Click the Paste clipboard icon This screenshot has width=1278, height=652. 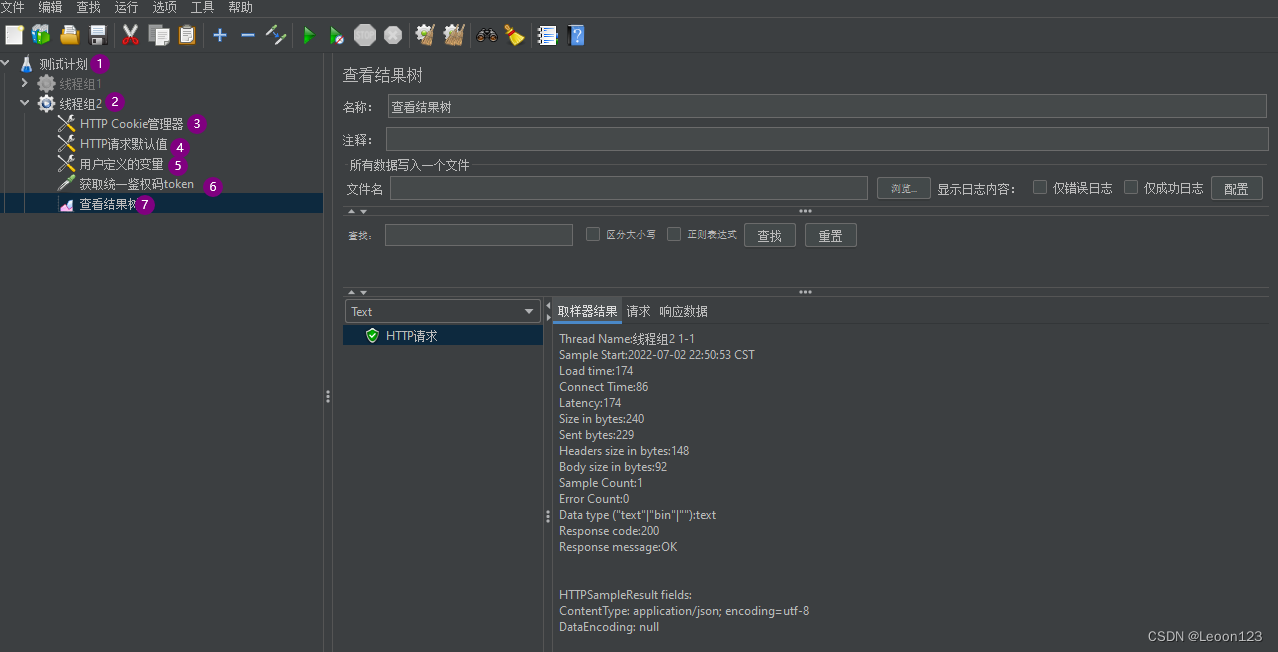(x=187, y=35)
